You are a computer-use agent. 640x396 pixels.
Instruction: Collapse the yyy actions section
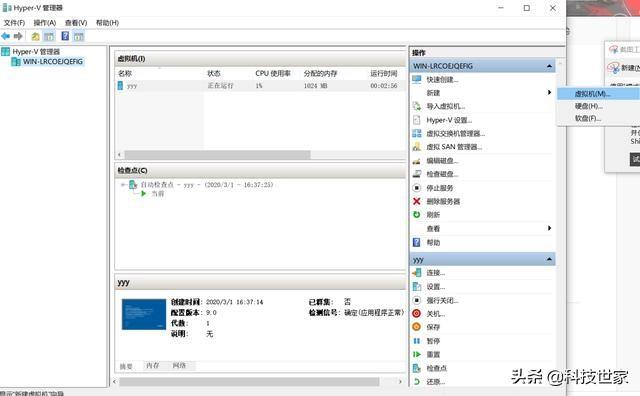tap(549, 259)
